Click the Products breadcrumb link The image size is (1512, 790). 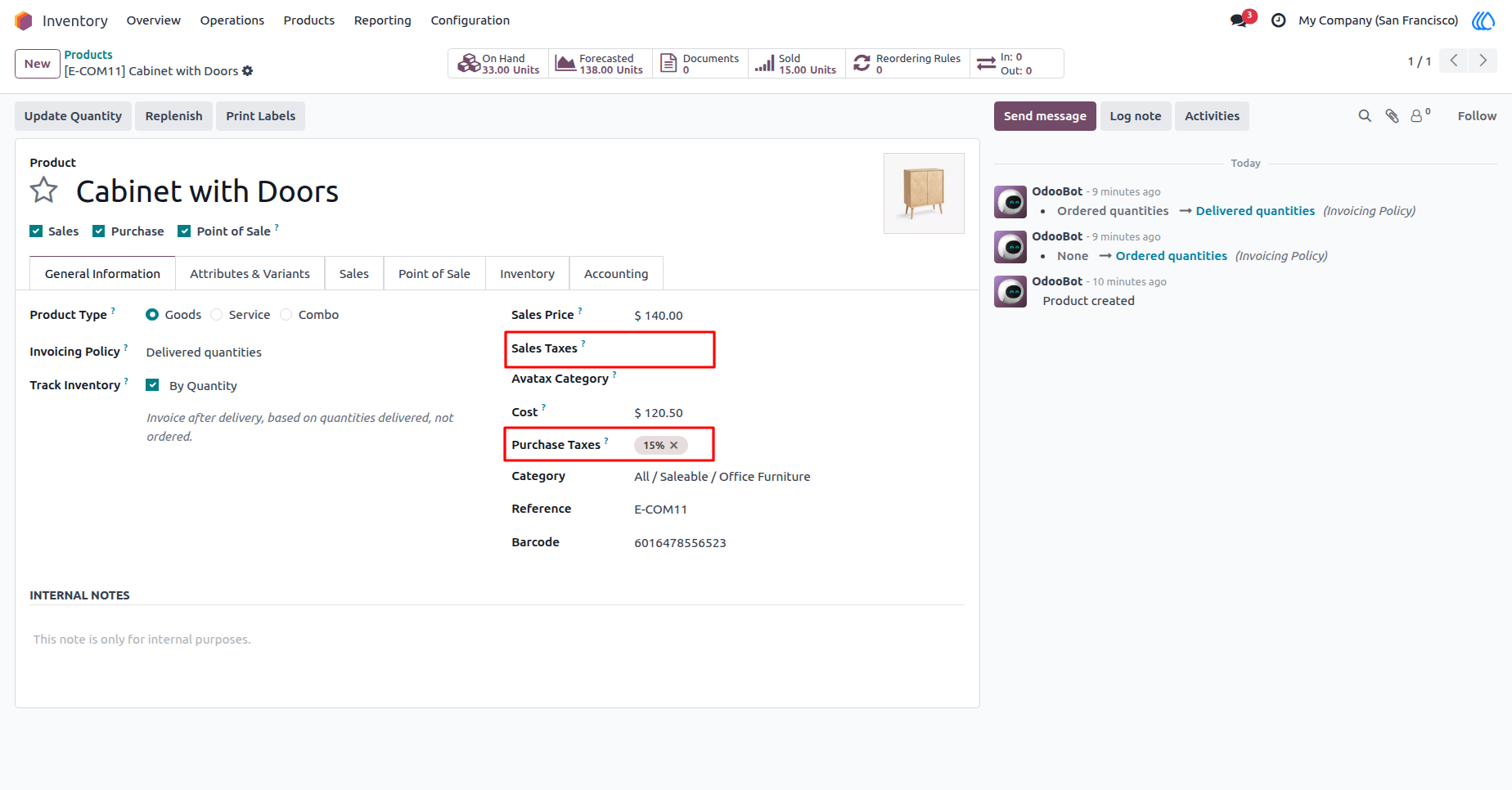click(x=88, y=55)
